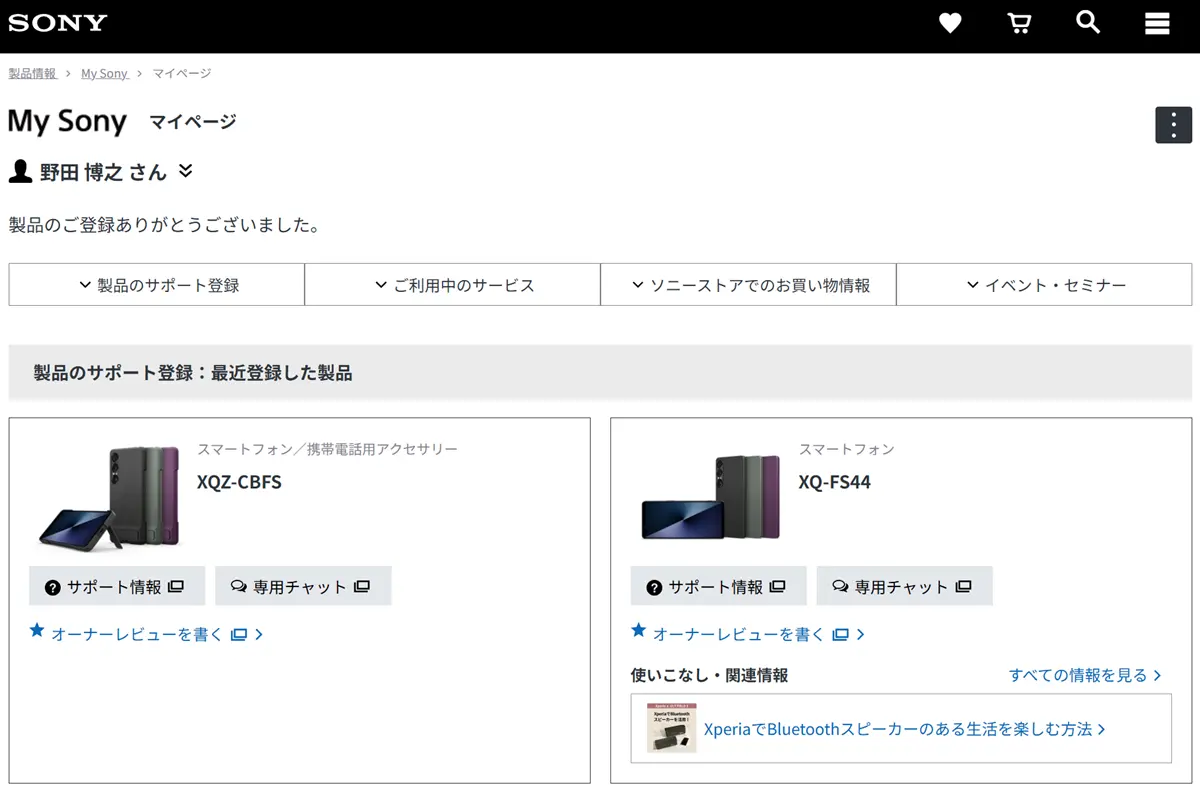The image size is (1200, 788).
Task: Open the XQ-FS44 product image
Action: point(710,497)
